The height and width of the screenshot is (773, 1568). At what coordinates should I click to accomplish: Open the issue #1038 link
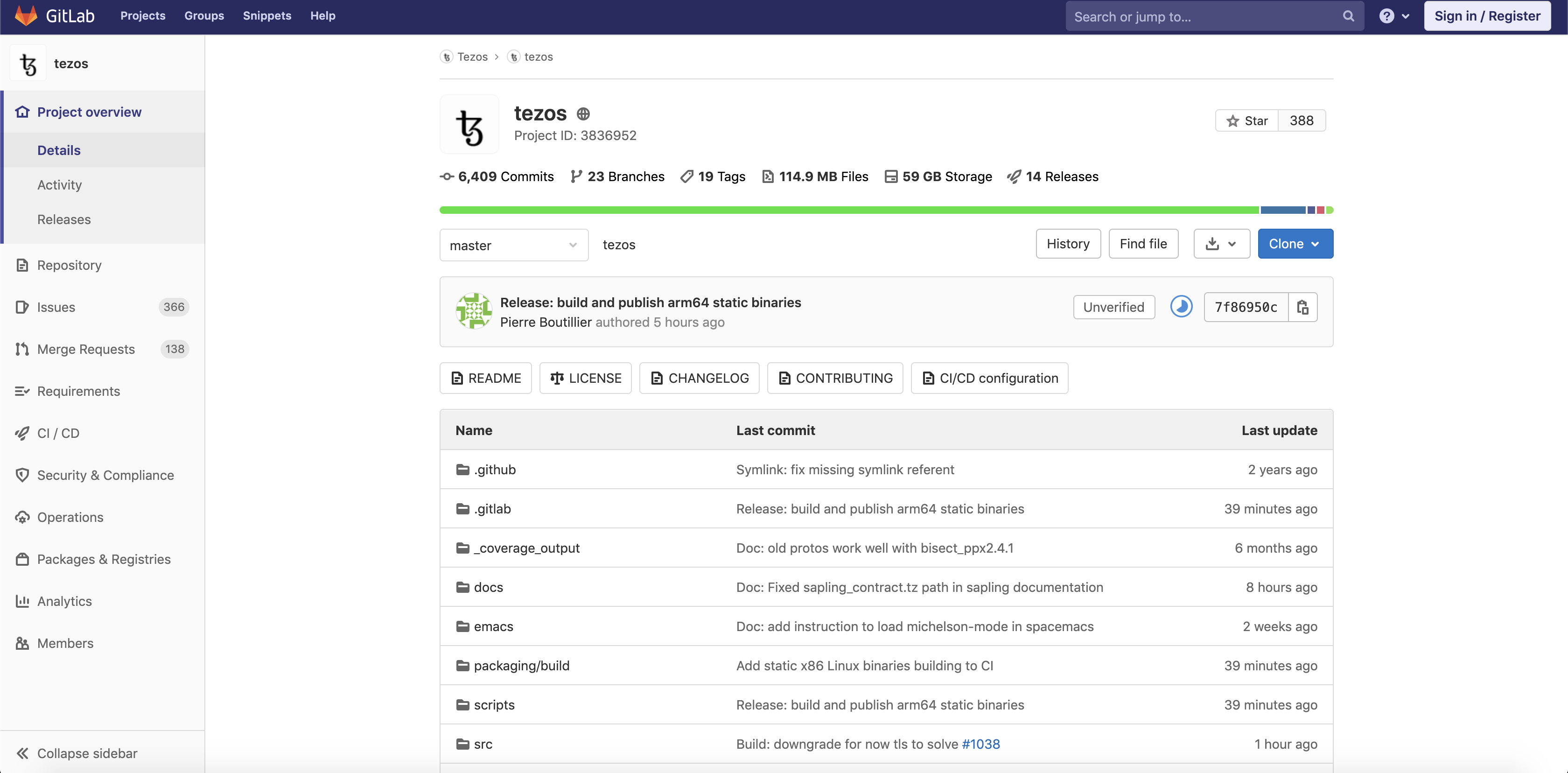click(980, 744)
